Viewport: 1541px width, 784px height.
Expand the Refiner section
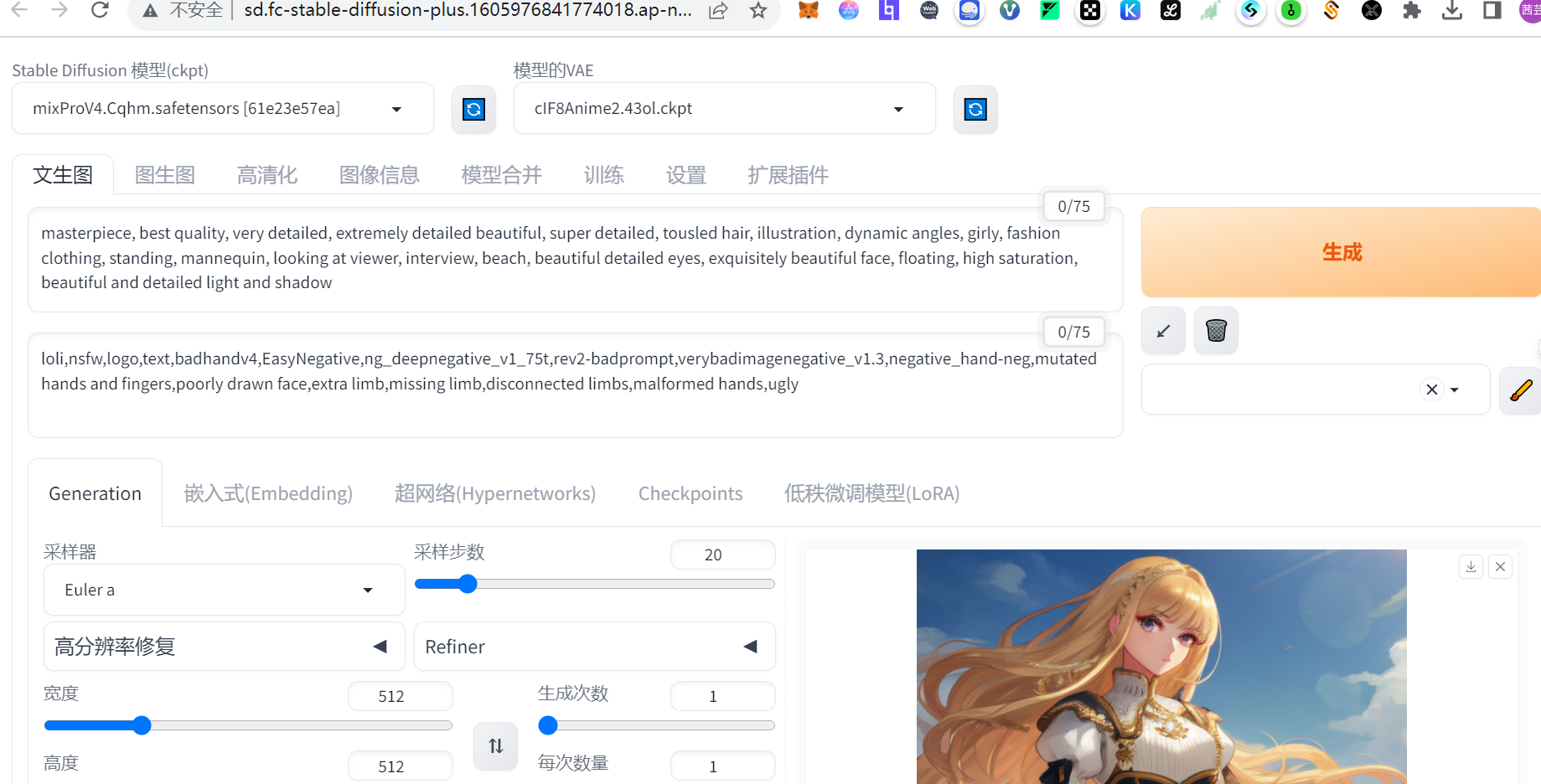[x=594, y=647]
